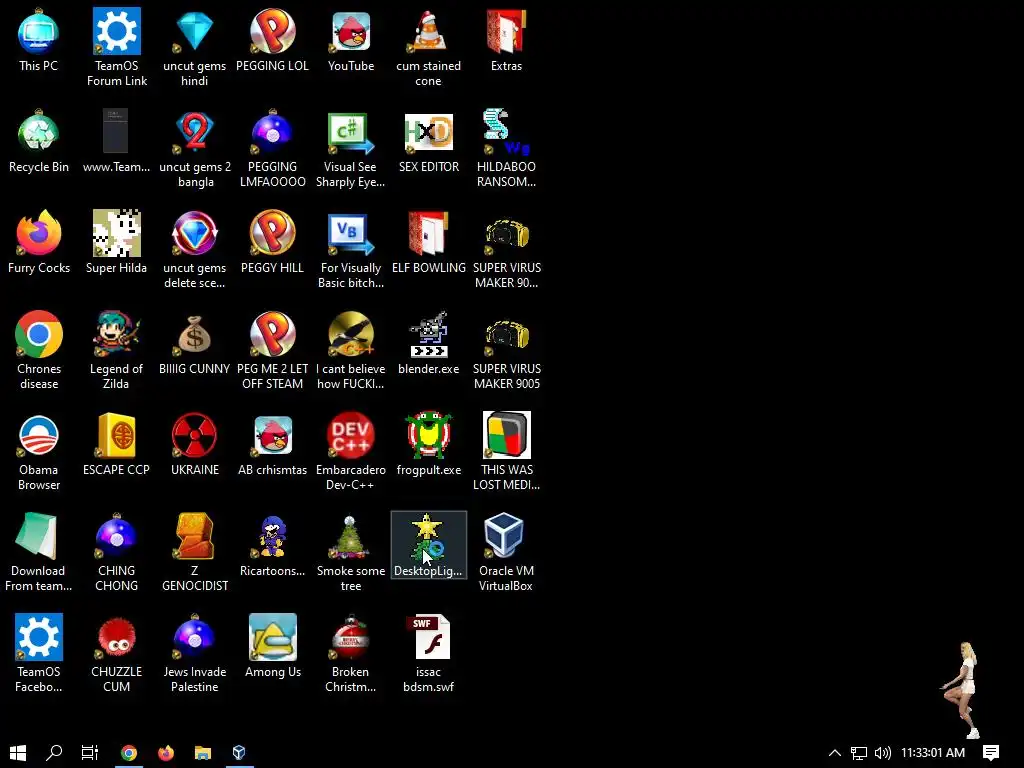Open the Action Center notifications icon
This screenshot has height=768, width=1024.
[991, 753]
